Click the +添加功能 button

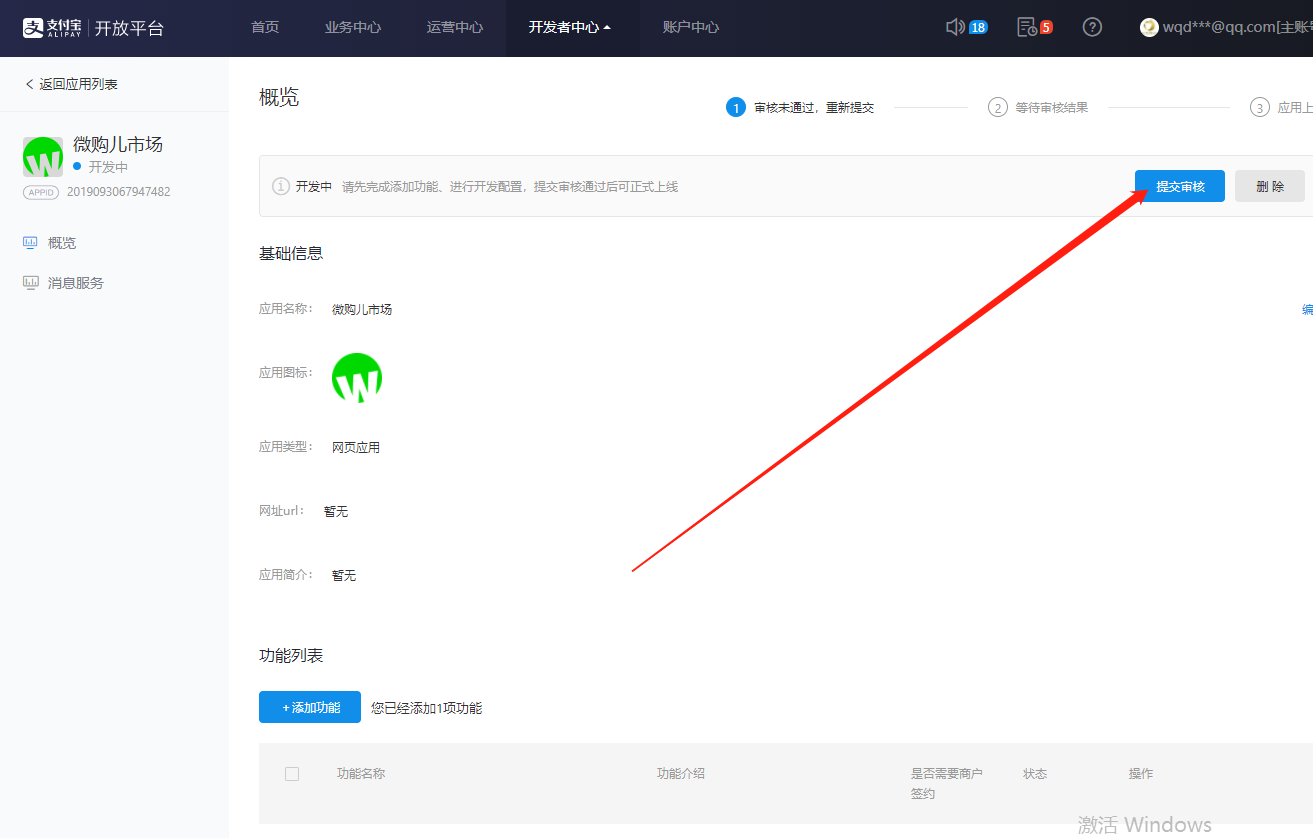point(310,707)
